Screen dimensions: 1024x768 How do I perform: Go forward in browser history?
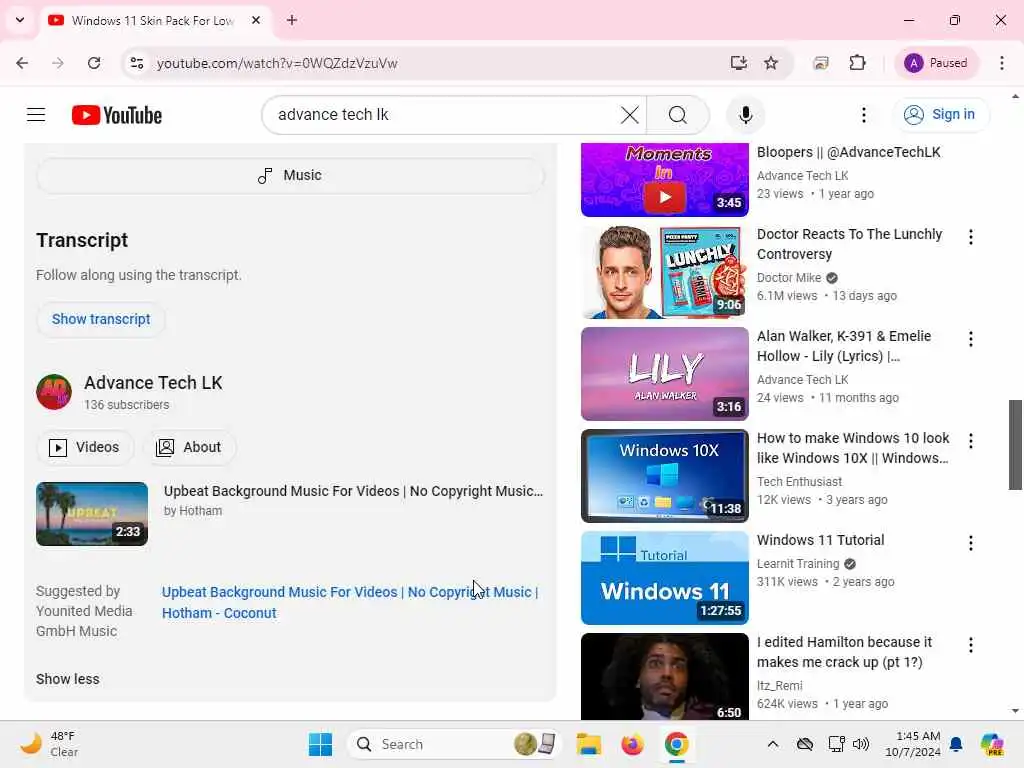pos(57,63)
